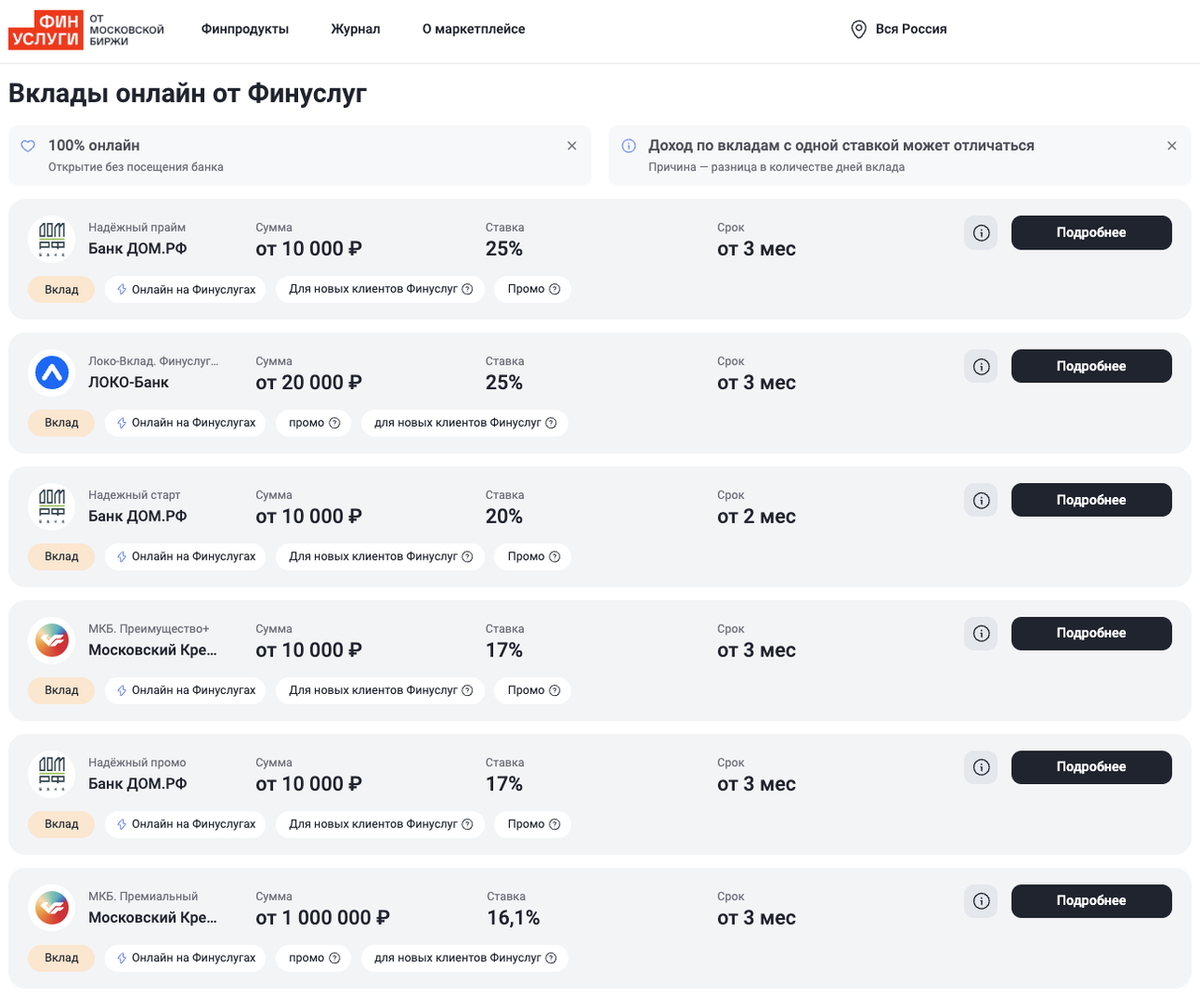Open the Финпродукты menu

click(245, 29)
